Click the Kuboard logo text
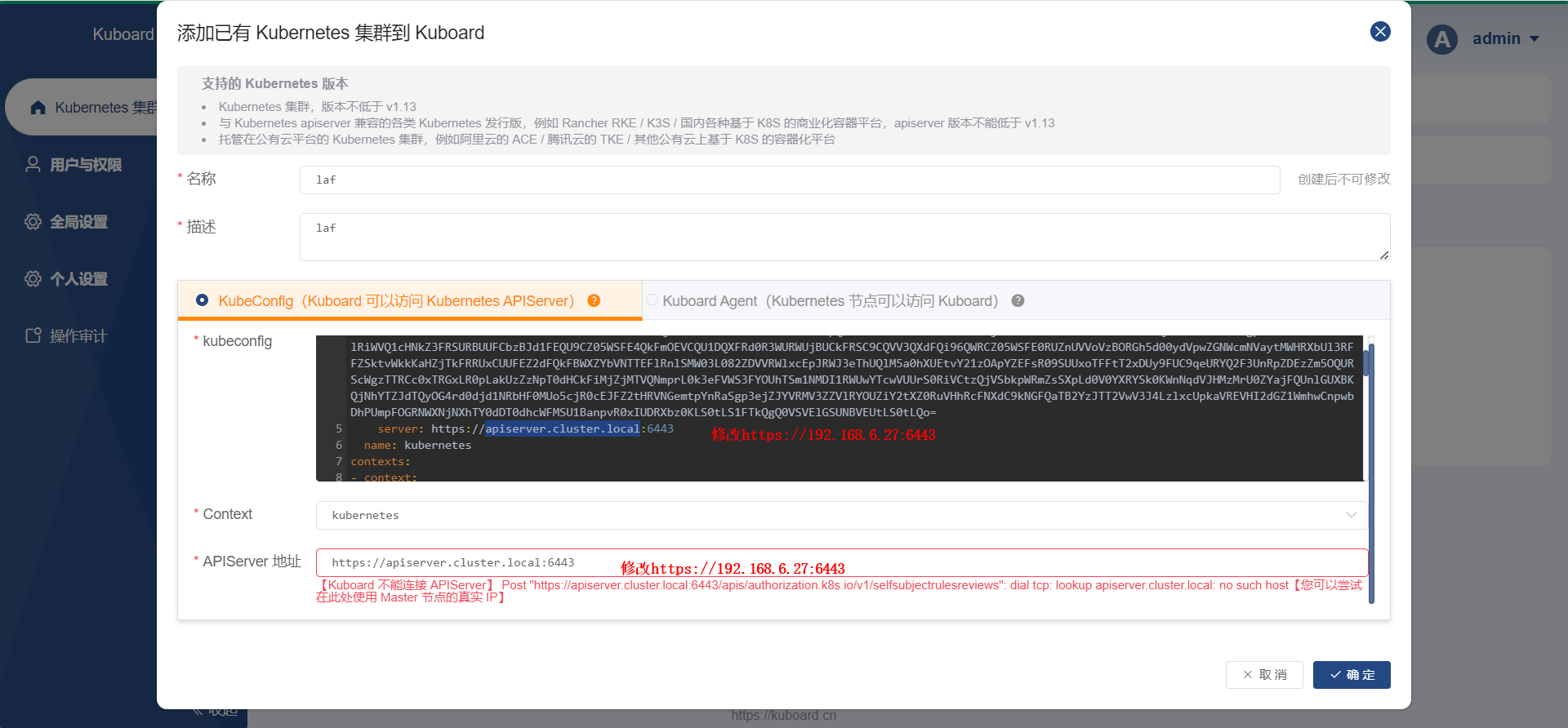The height and width of the screenshot is (728, 1568). pyautogui.click(x=122, y=34)
